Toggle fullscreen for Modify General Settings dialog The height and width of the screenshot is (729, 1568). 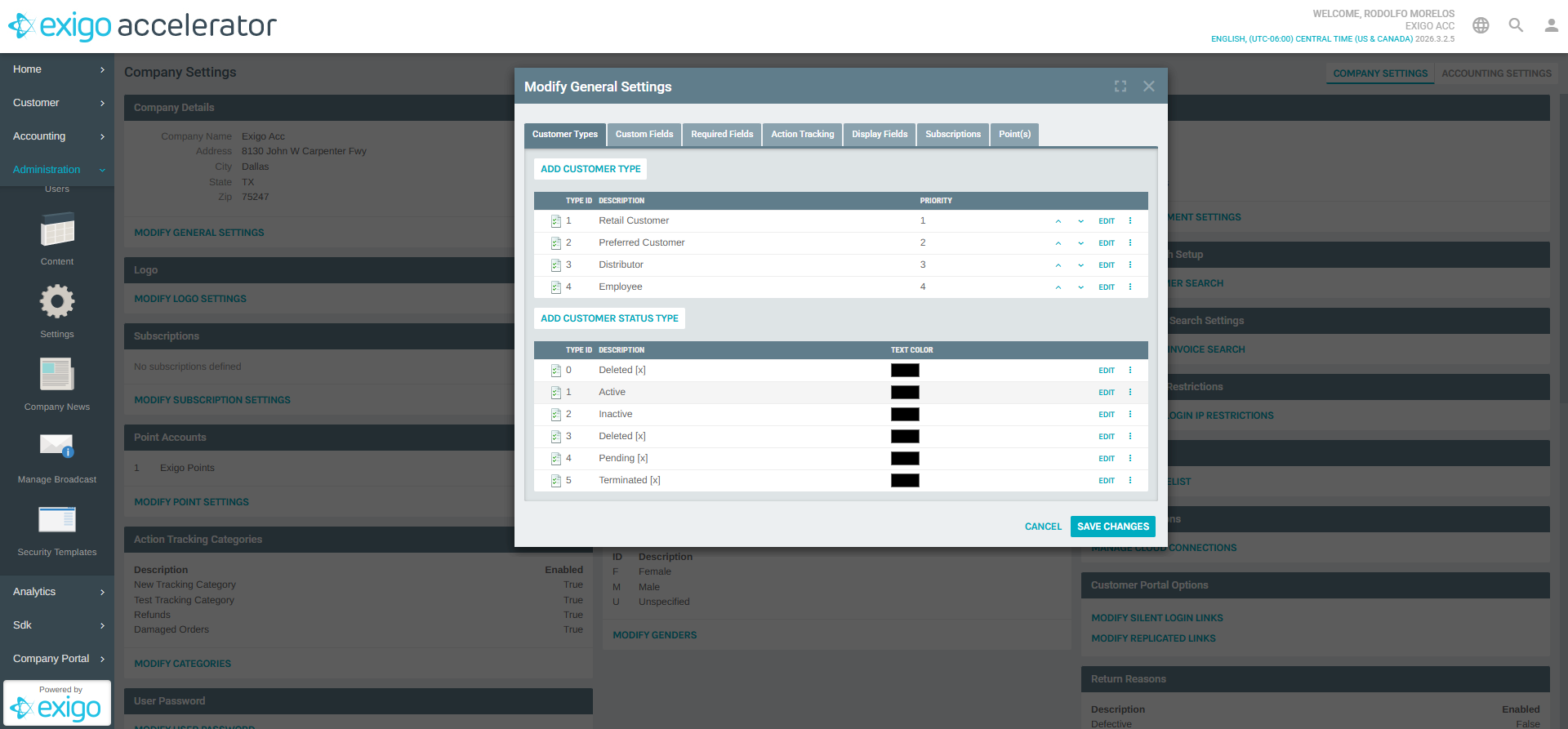point(1120,87)
